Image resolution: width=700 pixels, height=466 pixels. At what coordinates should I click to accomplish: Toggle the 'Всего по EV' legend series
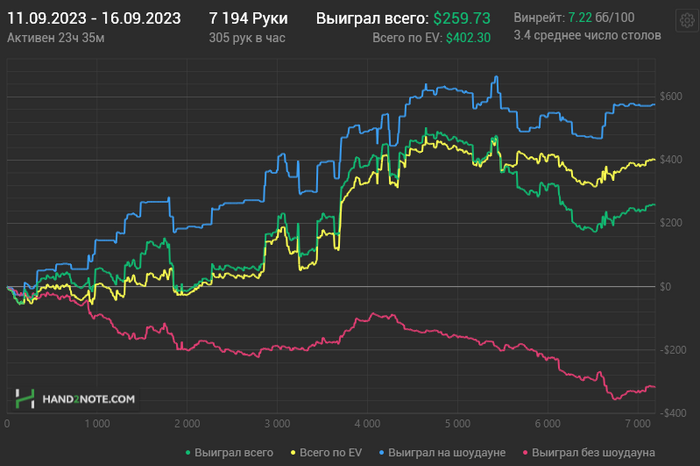[x=326, y=453]
